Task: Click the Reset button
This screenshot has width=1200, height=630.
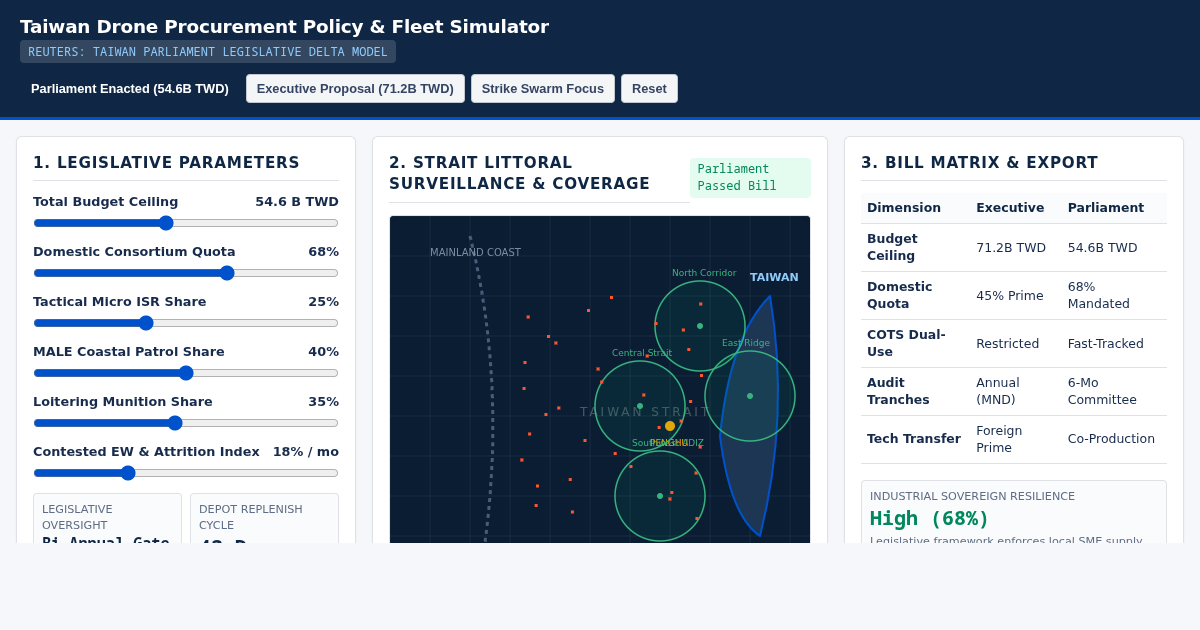Action: [649, 88]
